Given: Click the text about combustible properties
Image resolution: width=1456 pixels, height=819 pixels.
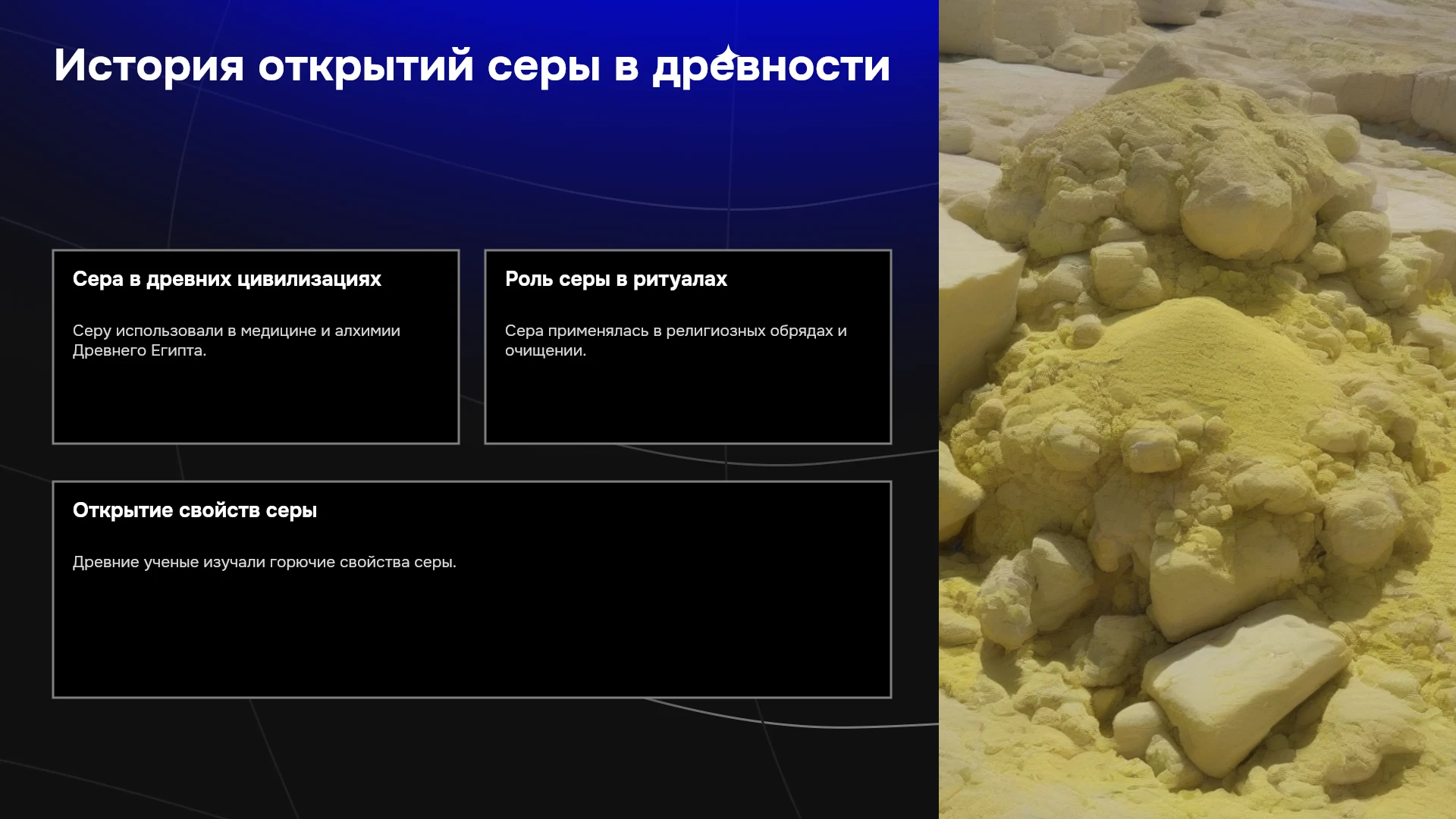Looking at the screenshot, I should click(265, 562).
